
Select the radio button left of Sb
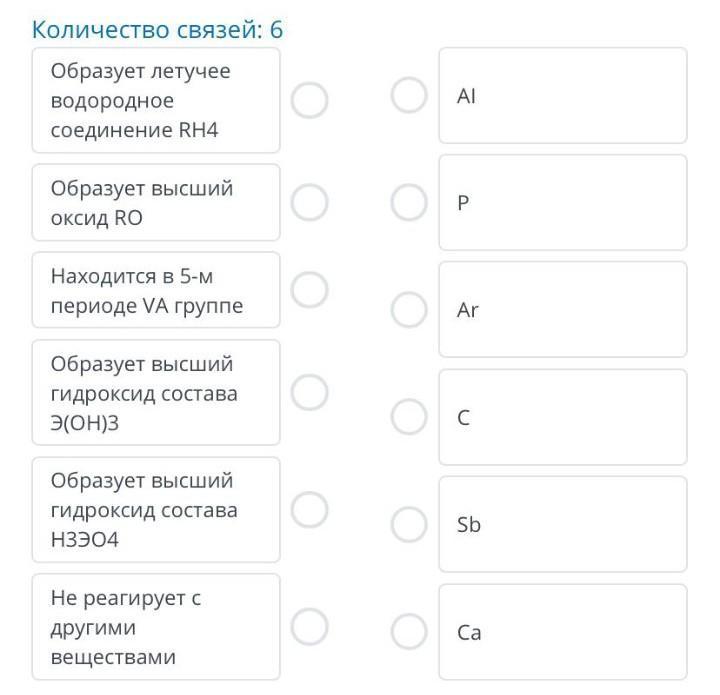pos(409,524)
